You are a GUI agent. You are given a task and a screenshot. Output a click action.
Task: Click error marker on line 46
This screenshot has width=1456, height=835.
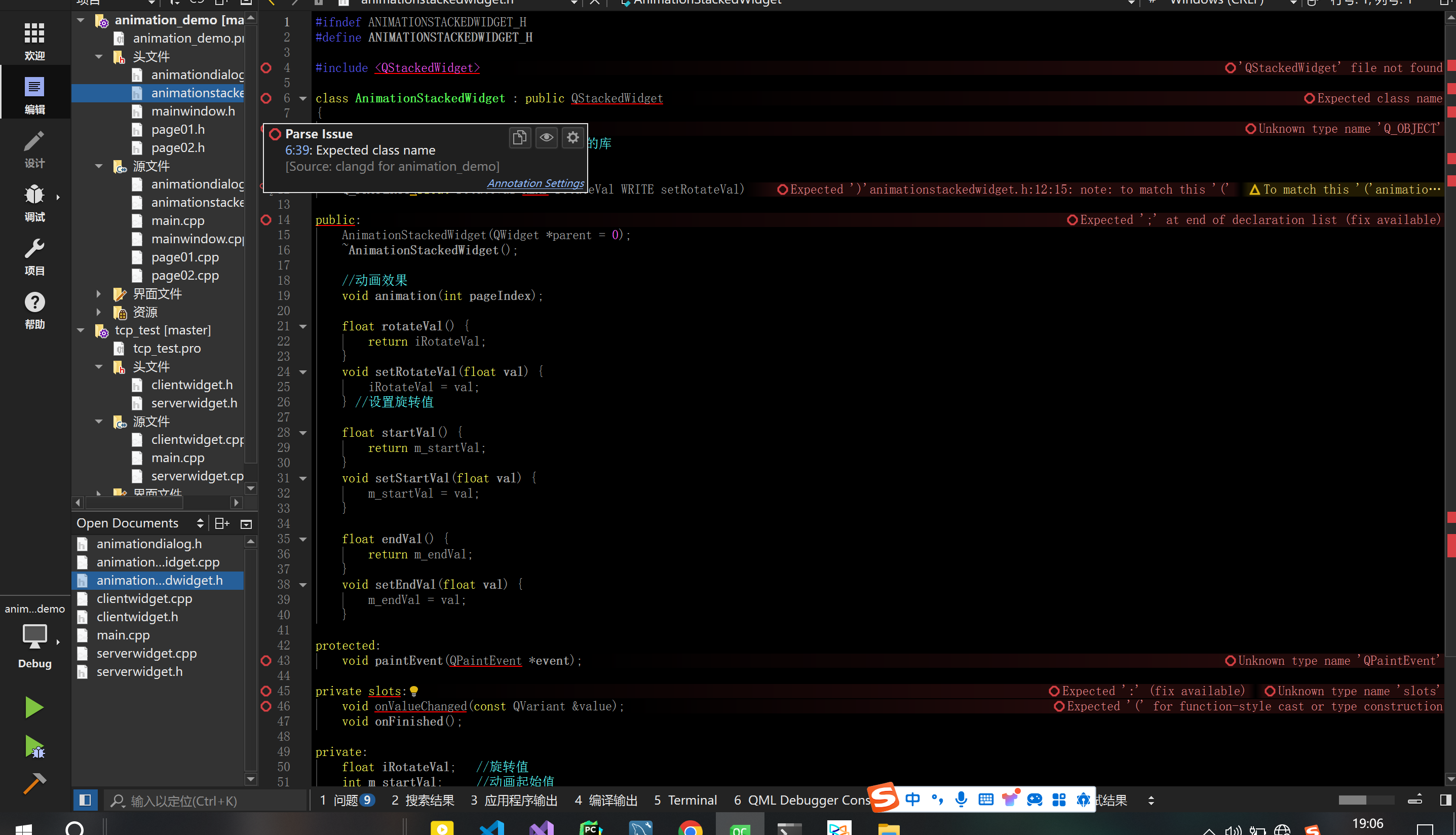(266, 706)
